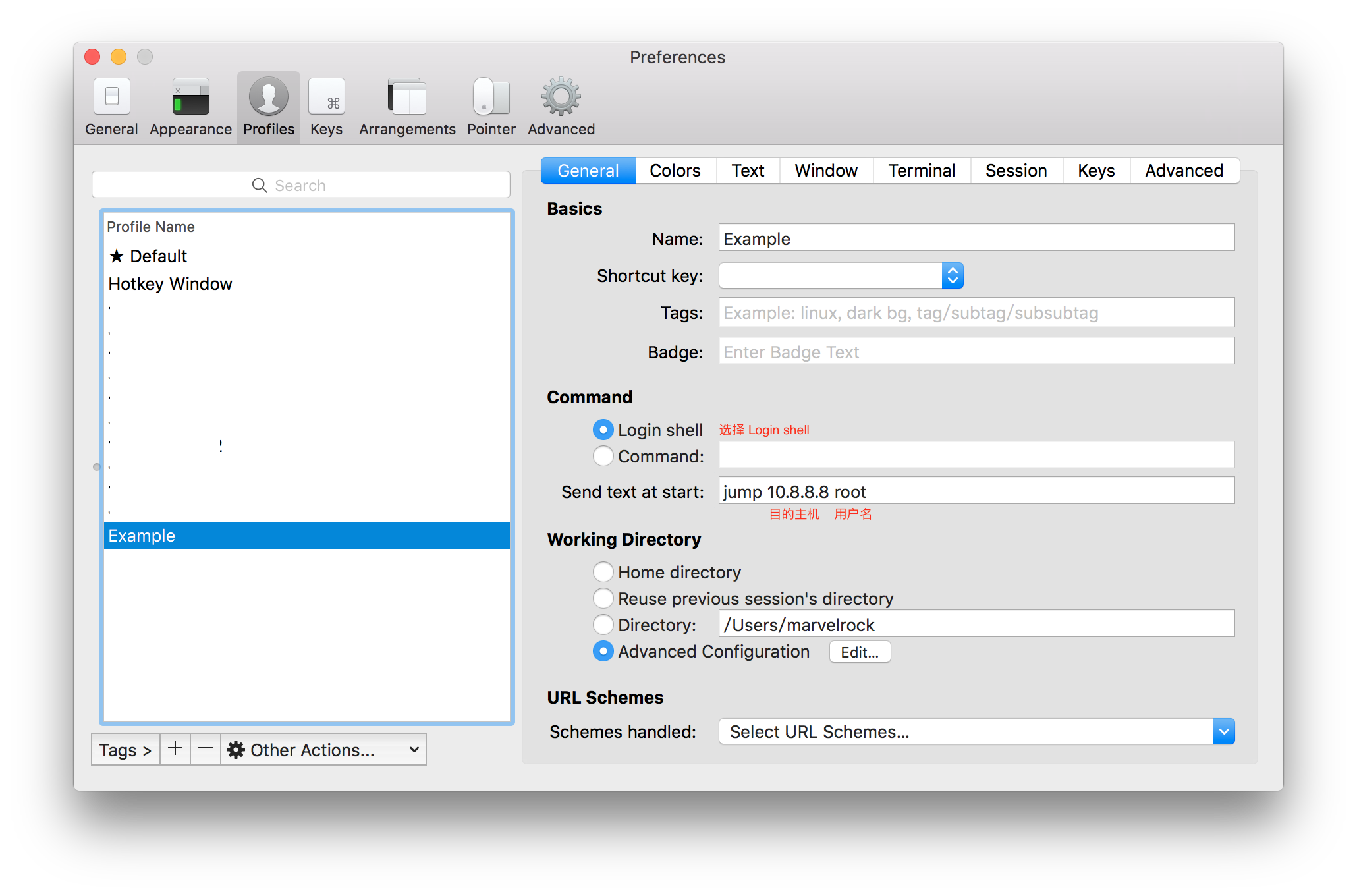Click the Directory path field /Users/marvelrock
The width and height of the screenshot is (1357, 896).
point(976,624)
